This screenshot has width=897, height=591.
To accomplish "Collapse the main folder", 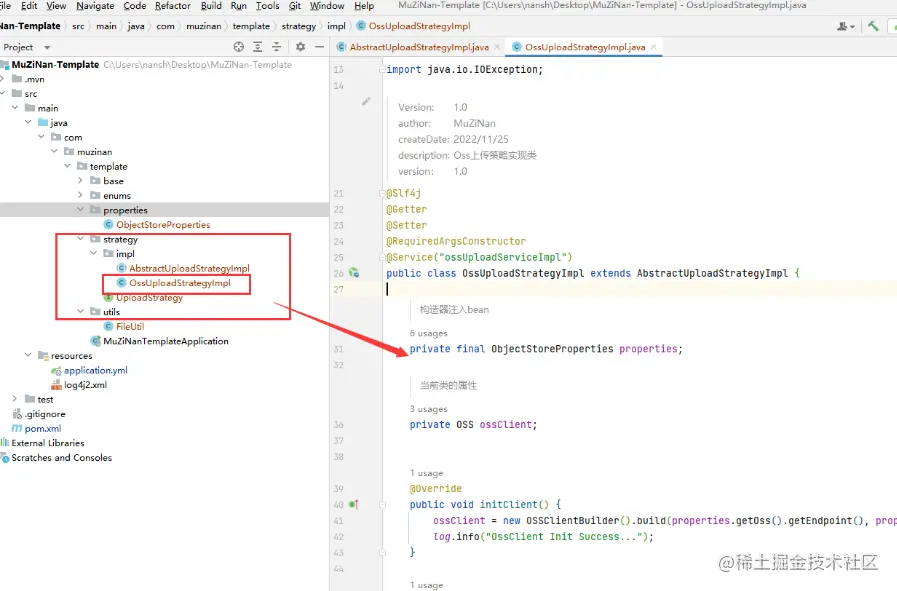I will click(15, 108).
